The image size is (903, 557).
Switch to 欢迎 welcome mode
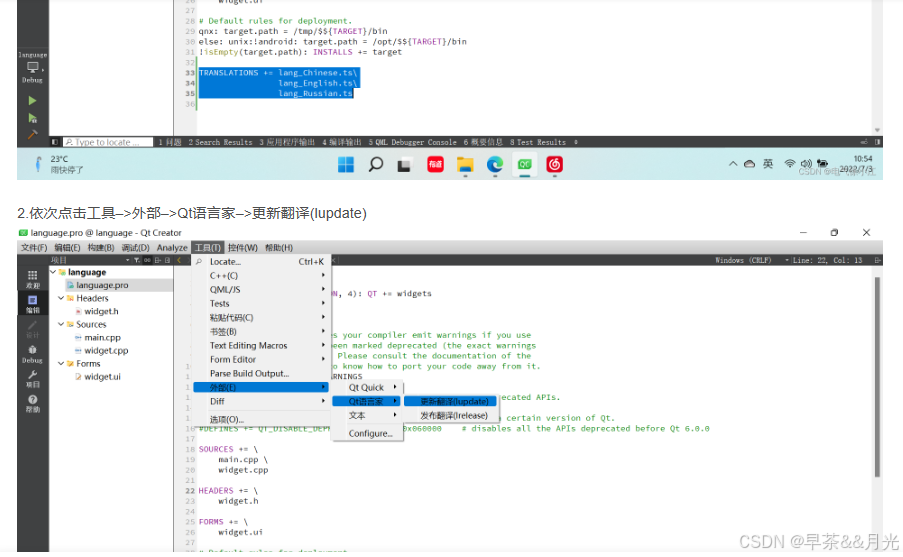click(32, 279)
